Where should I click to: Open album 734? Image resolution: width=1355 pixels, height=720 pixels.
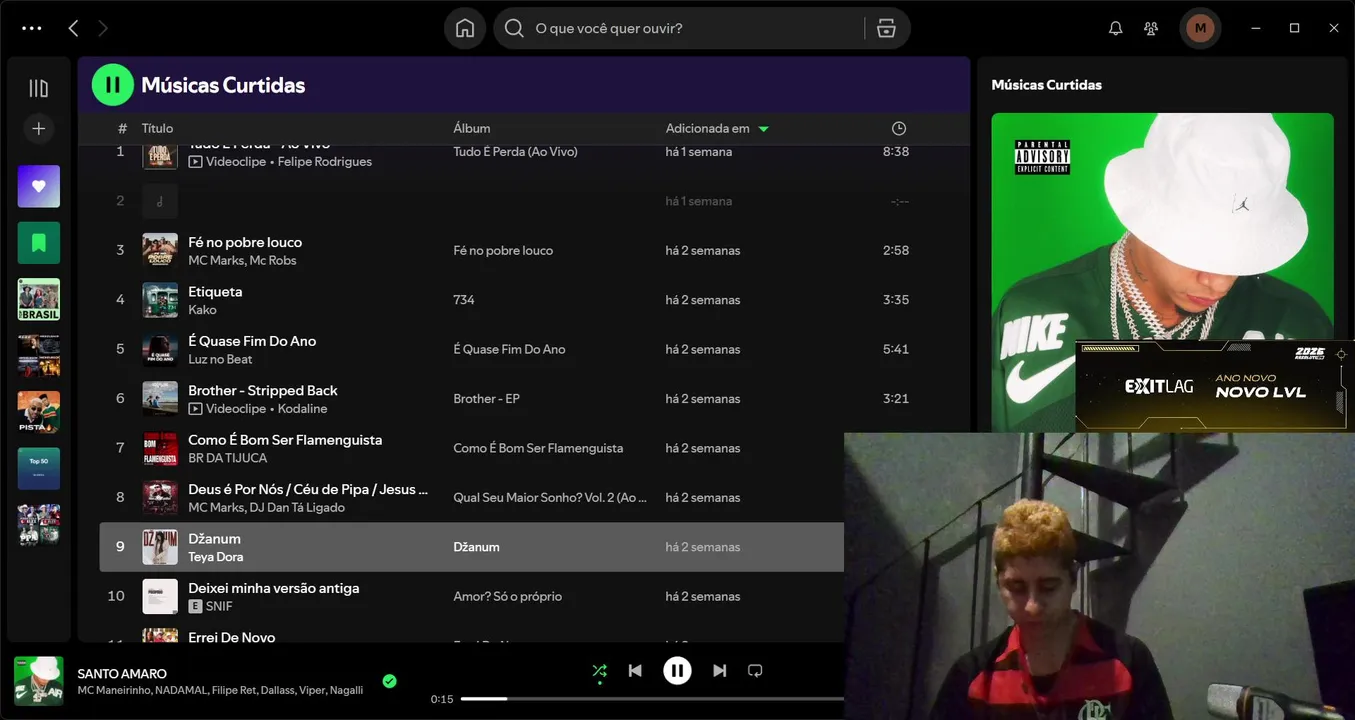[x=464, y=299]
